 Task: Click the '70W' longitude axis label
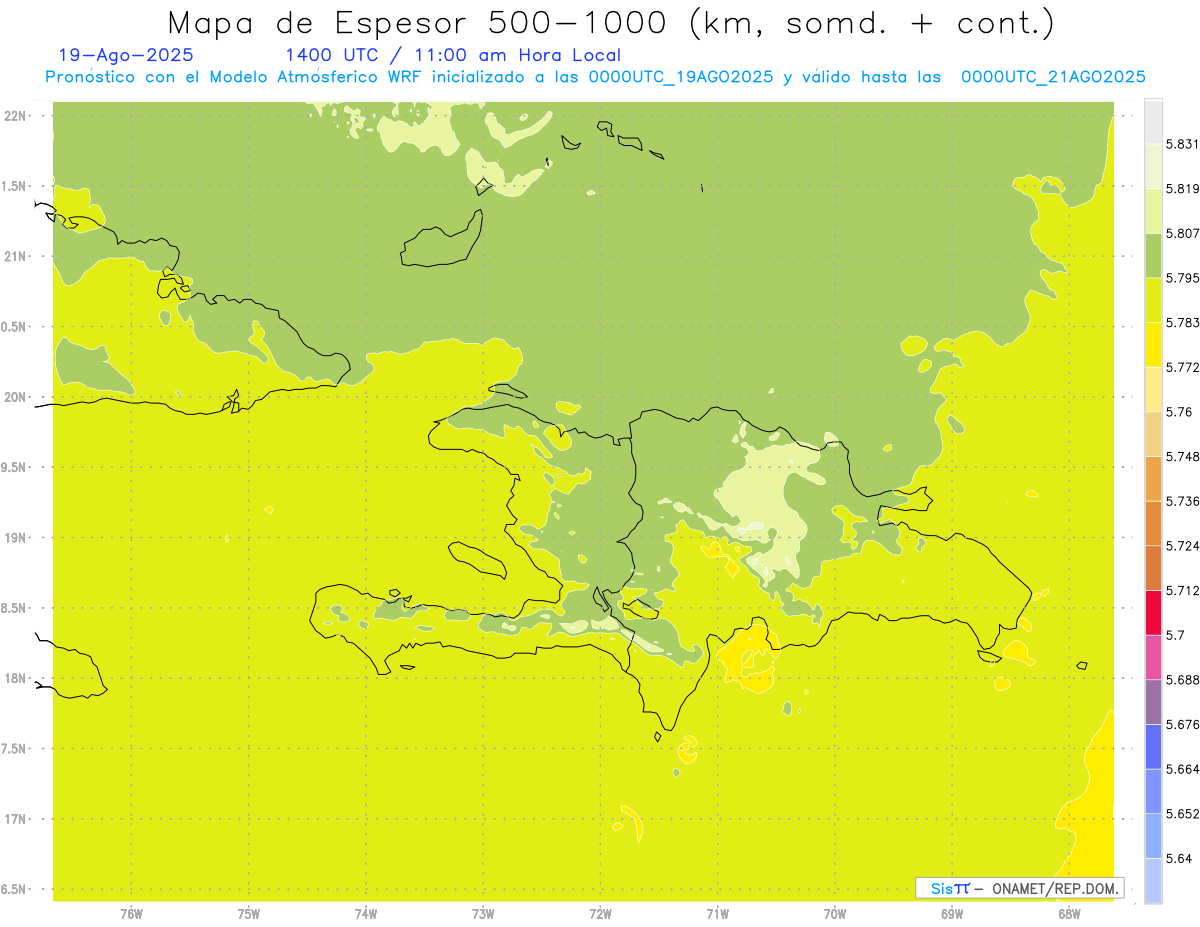(x=835, y=913)
